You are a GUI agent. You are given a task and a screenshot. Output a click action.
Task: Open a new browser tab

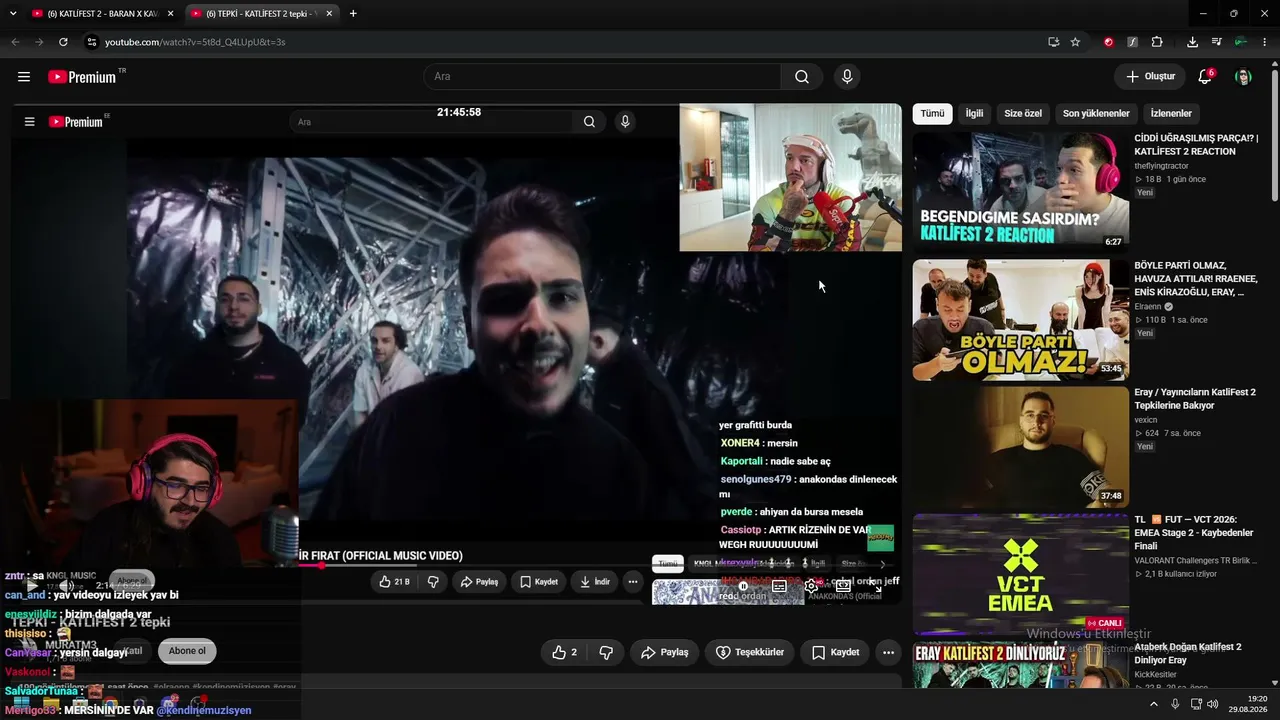(x=353, y=14)
